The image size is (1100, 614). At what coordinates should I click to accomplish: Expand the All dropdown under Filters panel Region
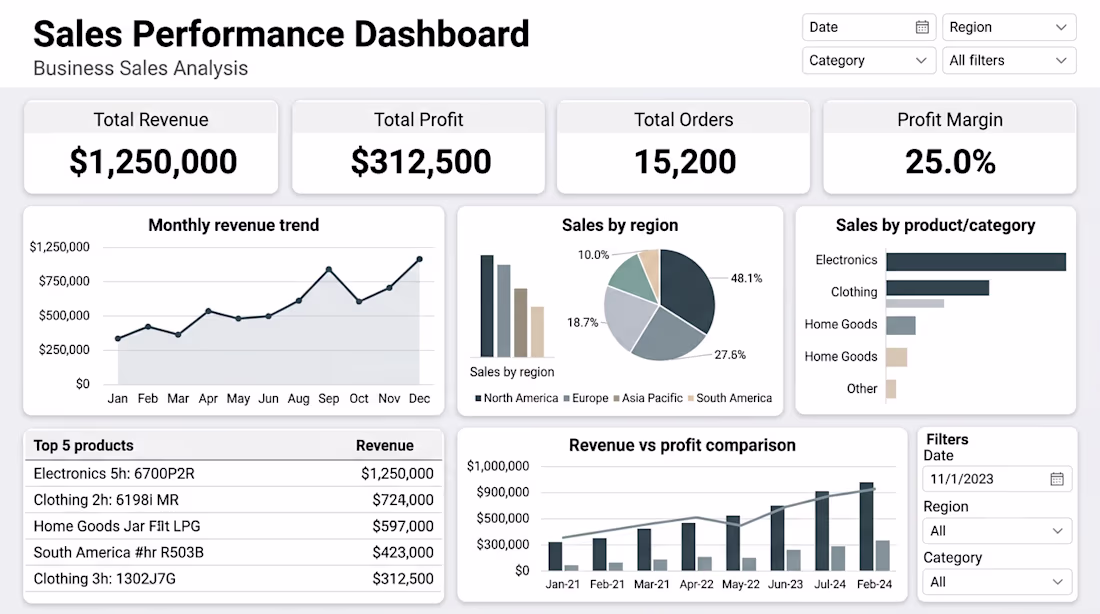point(997,531)
